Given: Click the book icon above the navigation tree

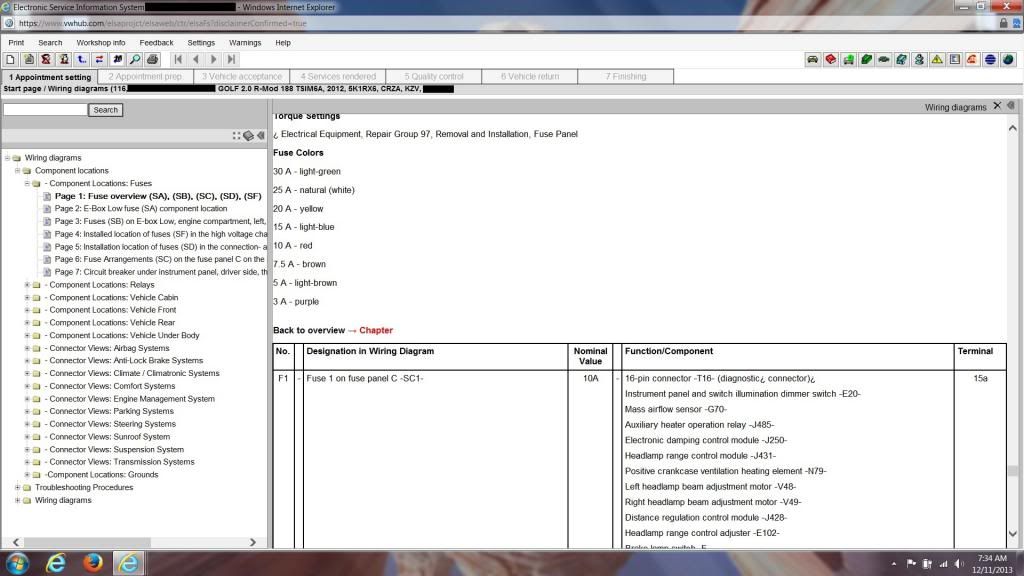Looking at the screenshot, I should point(248,136).
